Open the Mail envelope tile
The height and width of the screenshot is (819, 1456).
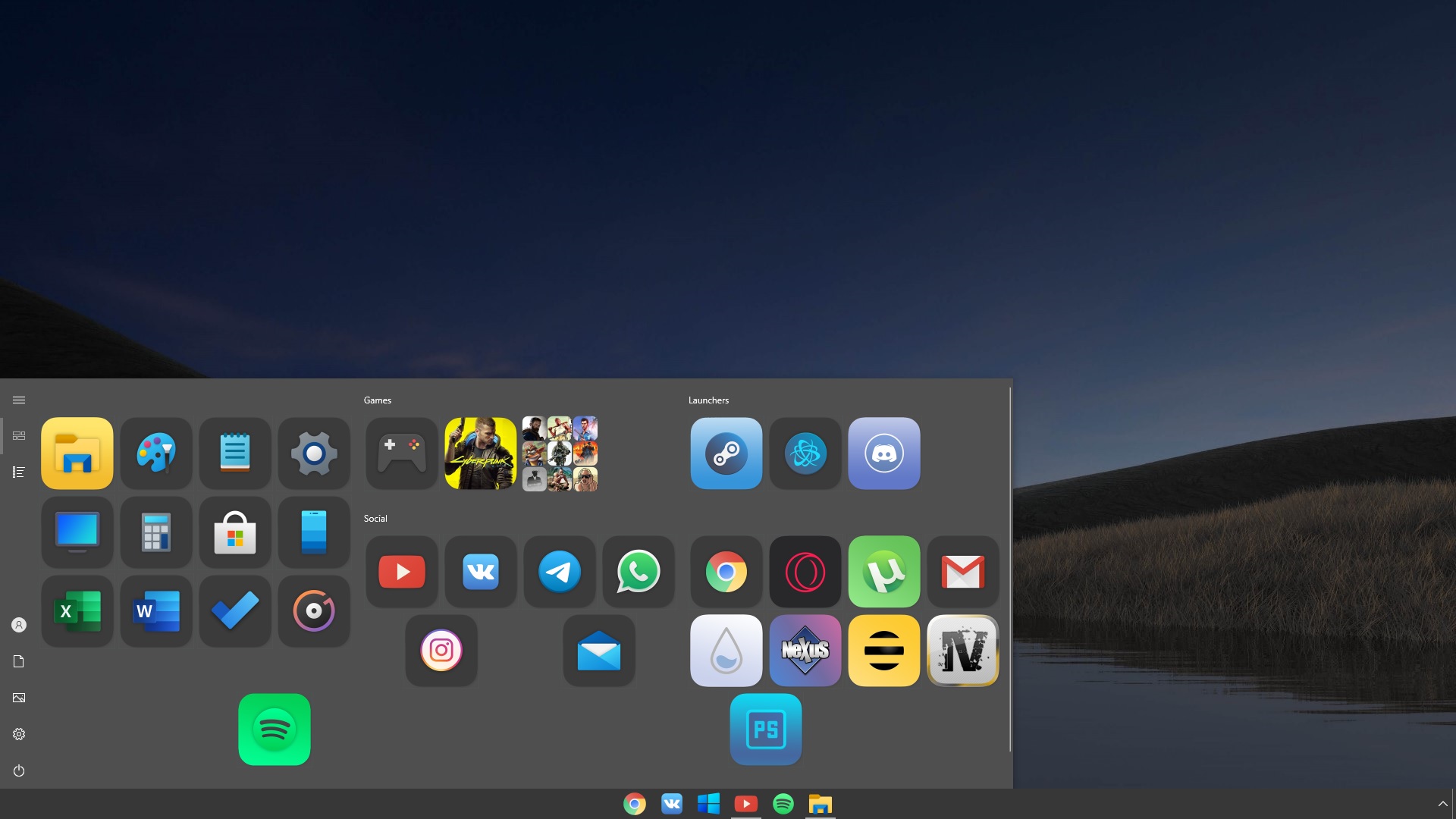click(599, 651)
